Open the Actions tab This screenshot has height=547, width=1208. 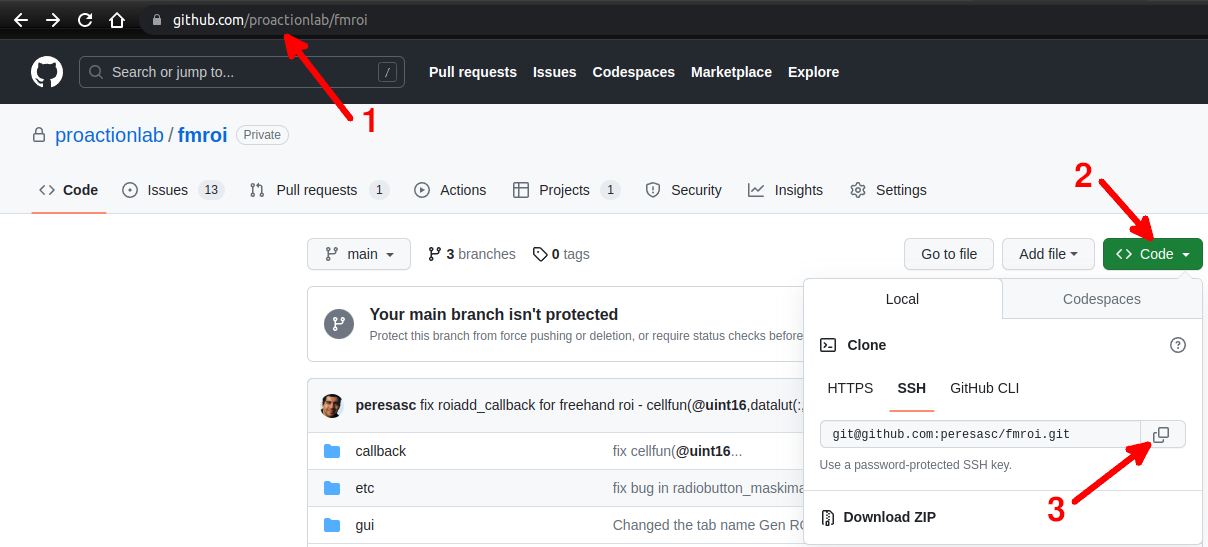(450, 190)
